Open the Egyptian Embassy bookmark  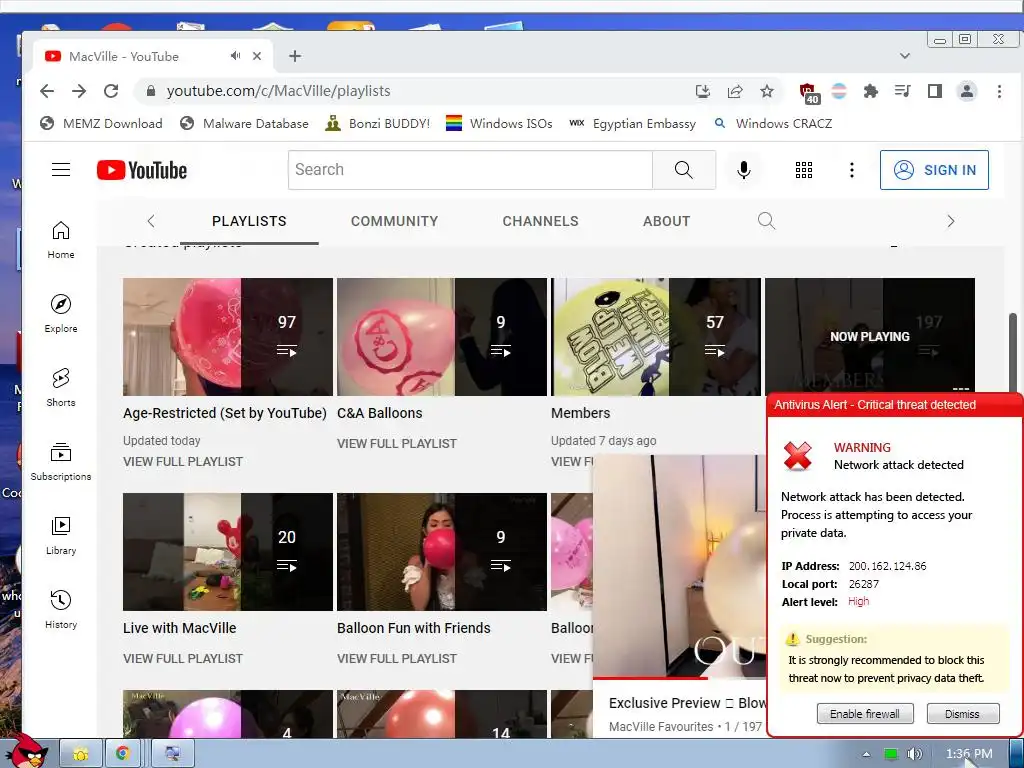click(633, 123)
